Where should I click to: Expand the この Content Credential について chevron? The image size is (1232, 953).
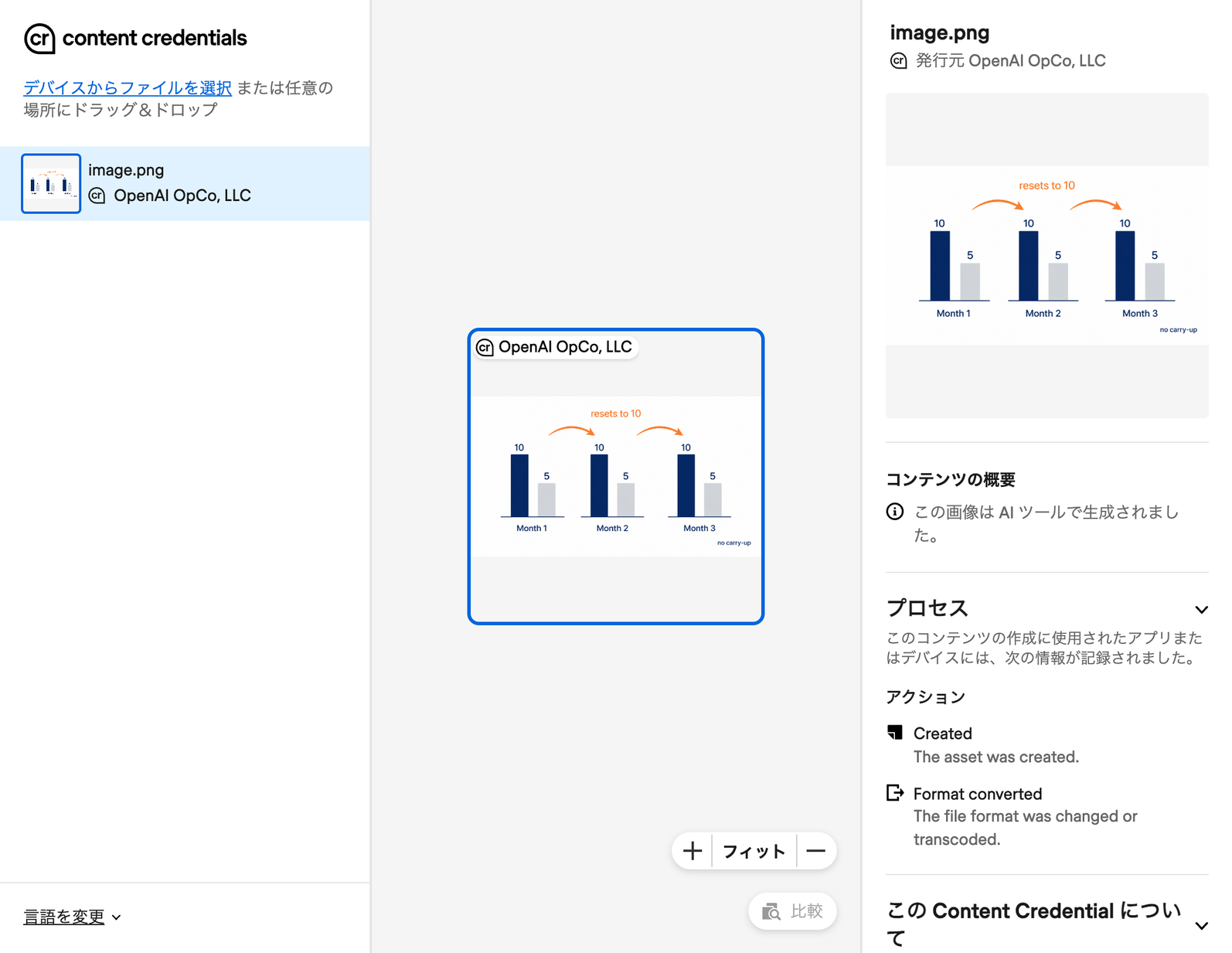(x=1201, y=925)
